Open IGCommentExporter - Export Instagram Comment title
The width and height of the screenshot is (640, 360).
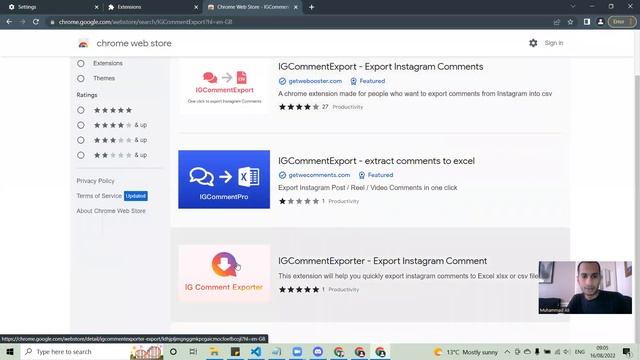[382, 261]
